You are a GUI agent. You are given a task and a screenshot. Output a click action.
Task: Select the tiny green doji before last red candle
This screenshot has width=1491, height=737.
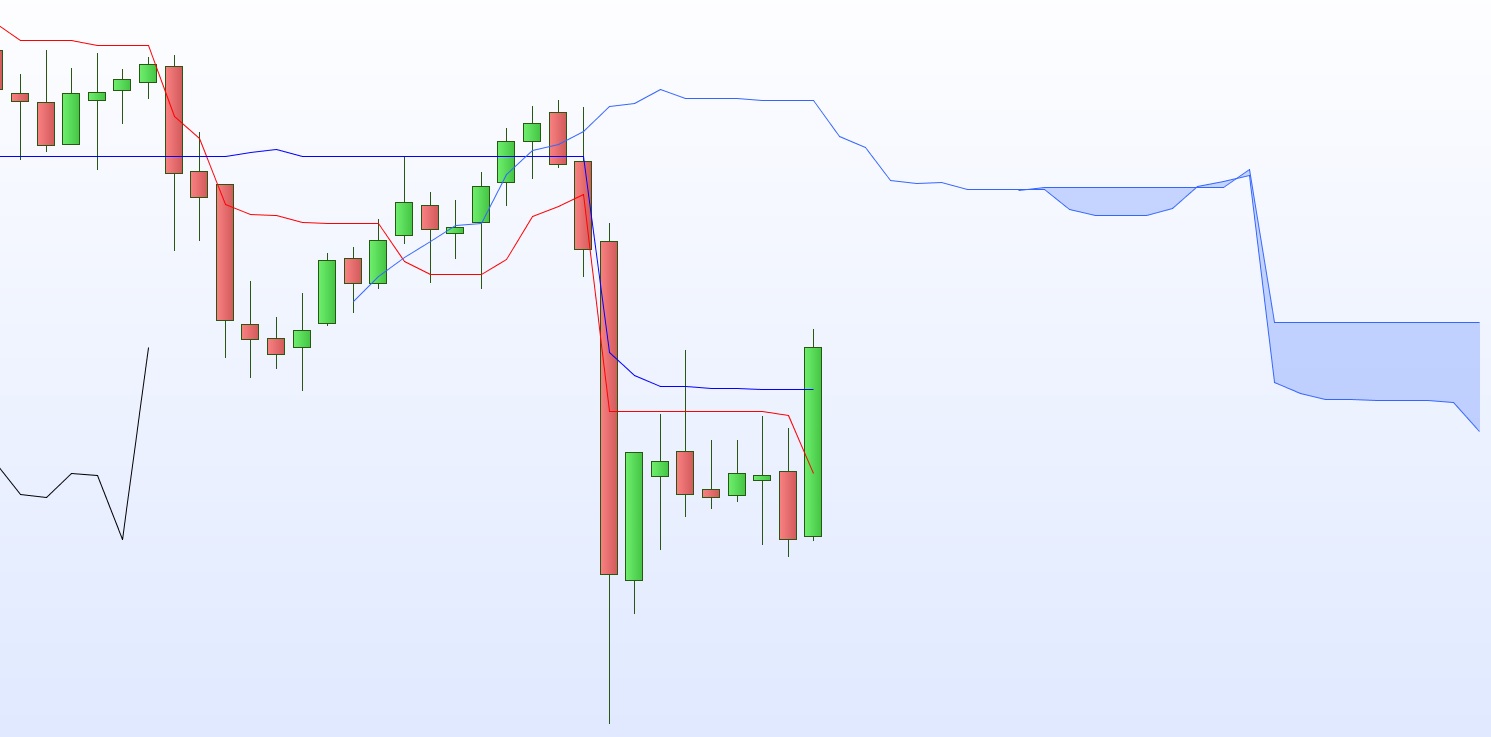[x=762, y=478]
